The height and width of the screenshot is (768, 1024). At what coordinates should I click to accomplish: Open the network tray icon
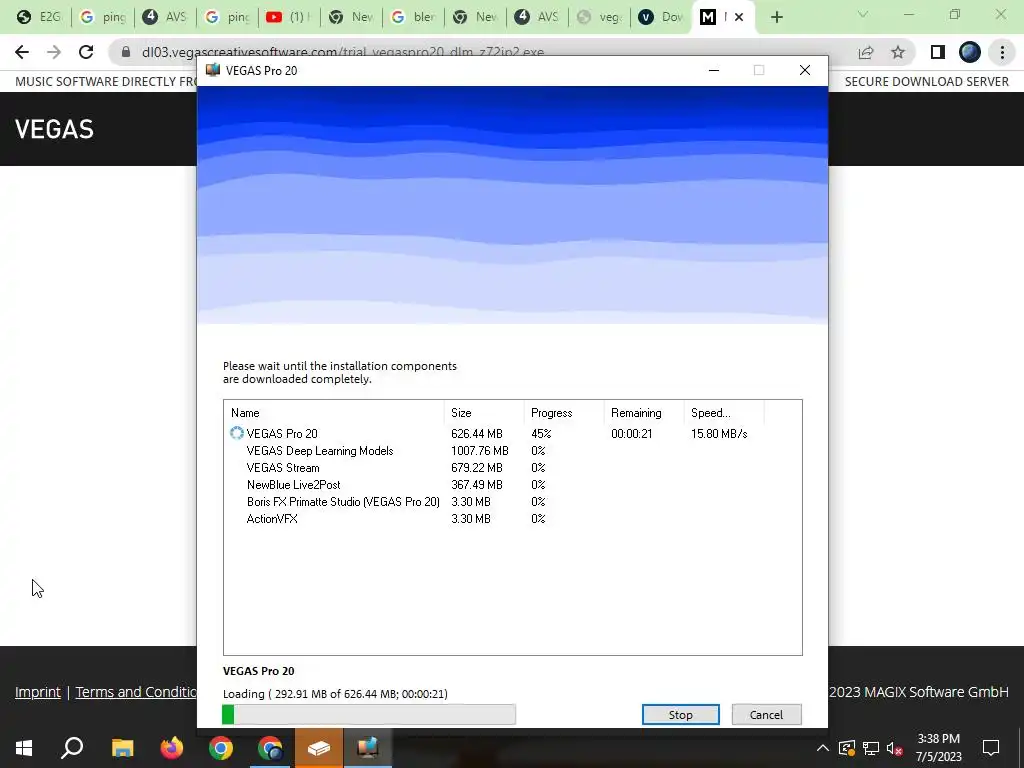click(x=871, y=748)
